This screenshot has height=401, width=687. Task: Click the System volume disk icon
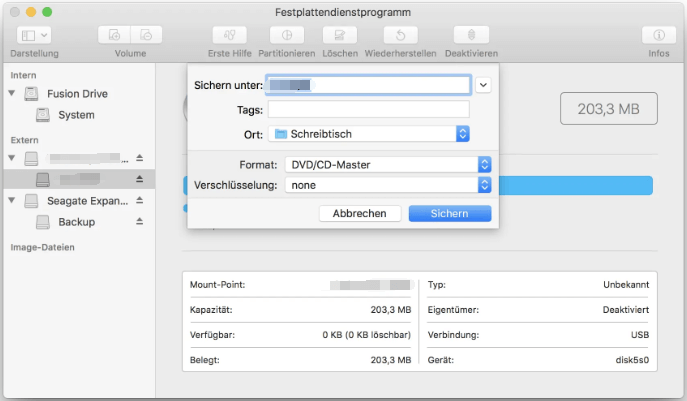[42, 115]
